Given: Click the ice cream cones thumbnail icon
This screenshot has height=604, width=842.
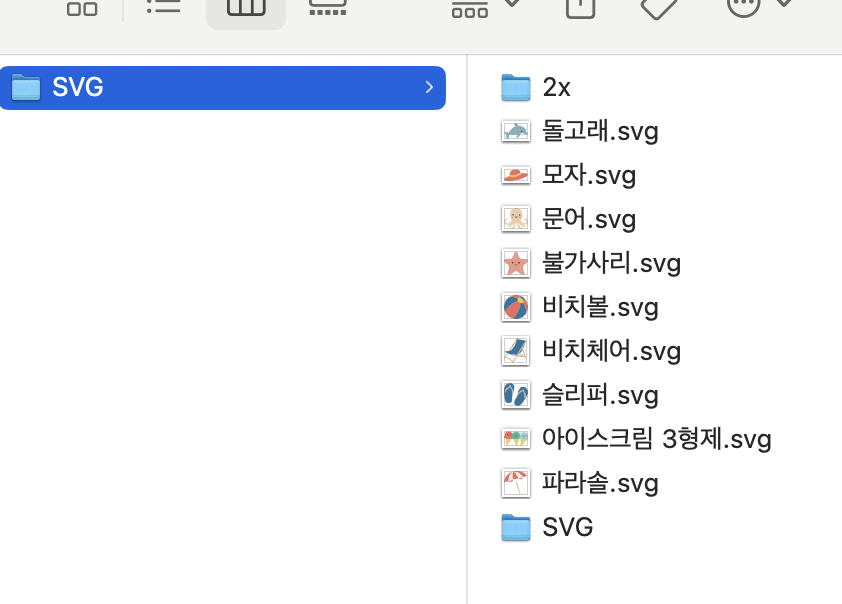Looking at the screenshot, I should coord(516,439).
